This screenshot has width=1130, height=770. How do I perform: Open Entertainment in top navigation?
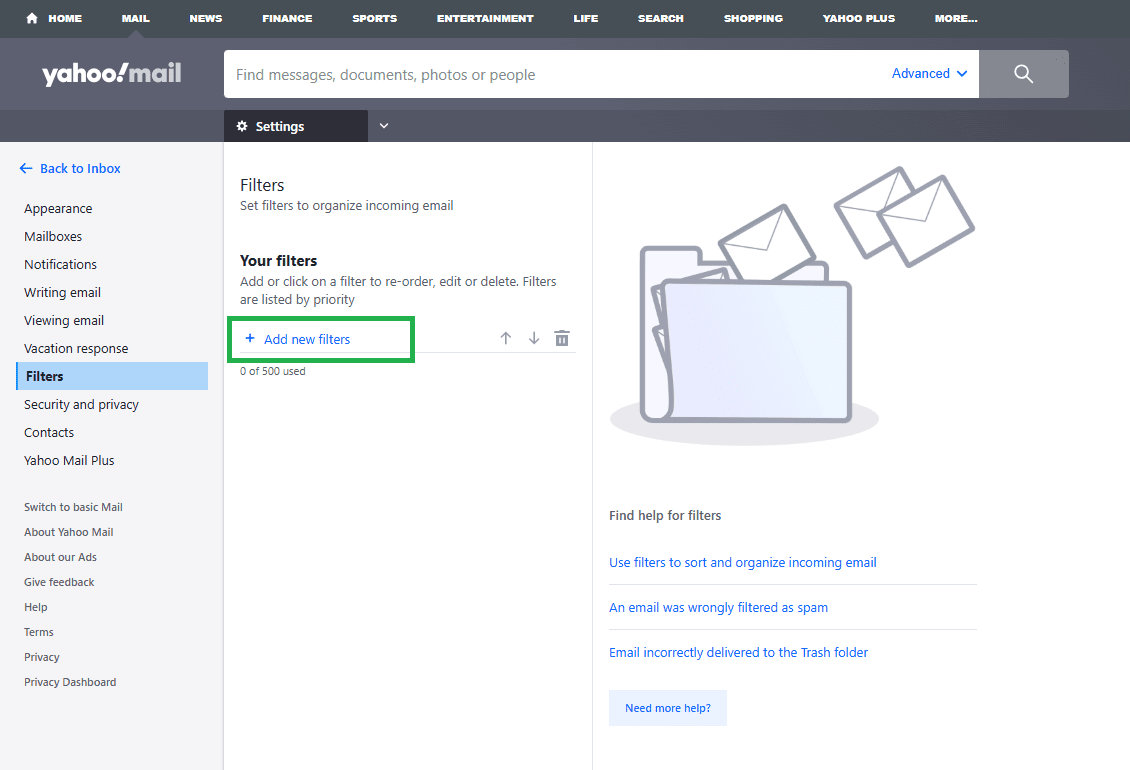pyautogui.click(x=485, y=18)
